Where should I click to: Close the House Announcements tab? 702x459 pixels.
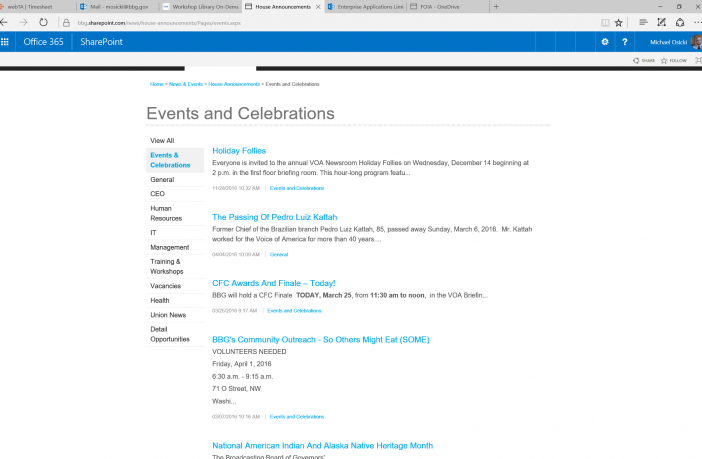point(318,7)
